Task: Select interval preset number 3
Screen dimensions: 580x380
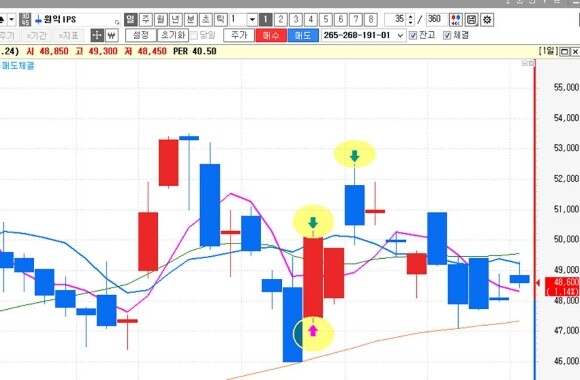Action: (296, 19)
